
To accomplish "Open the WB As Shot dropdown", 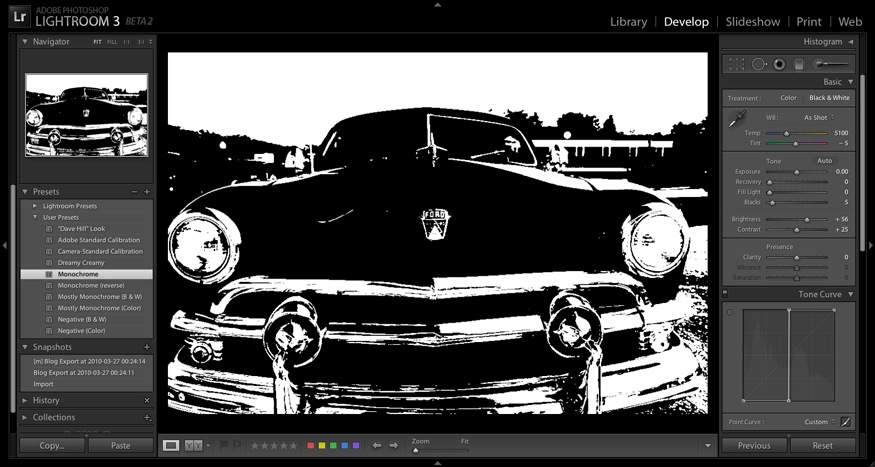I will (819, 117).
